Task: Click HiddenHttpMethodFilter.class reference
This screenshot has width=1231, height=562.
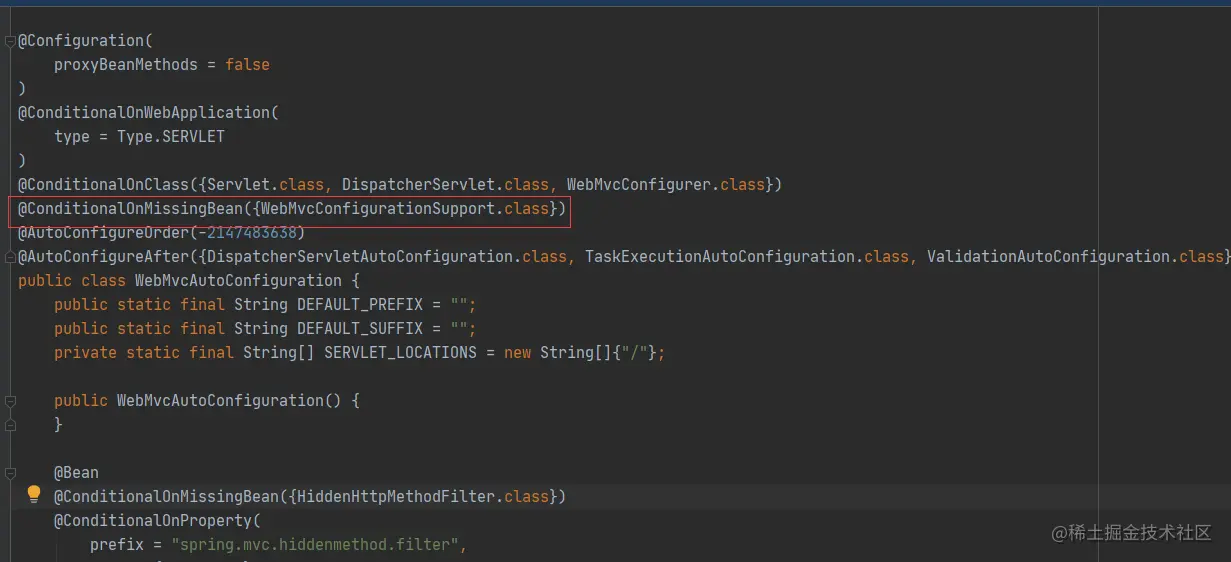Action: tap(423, 497)
